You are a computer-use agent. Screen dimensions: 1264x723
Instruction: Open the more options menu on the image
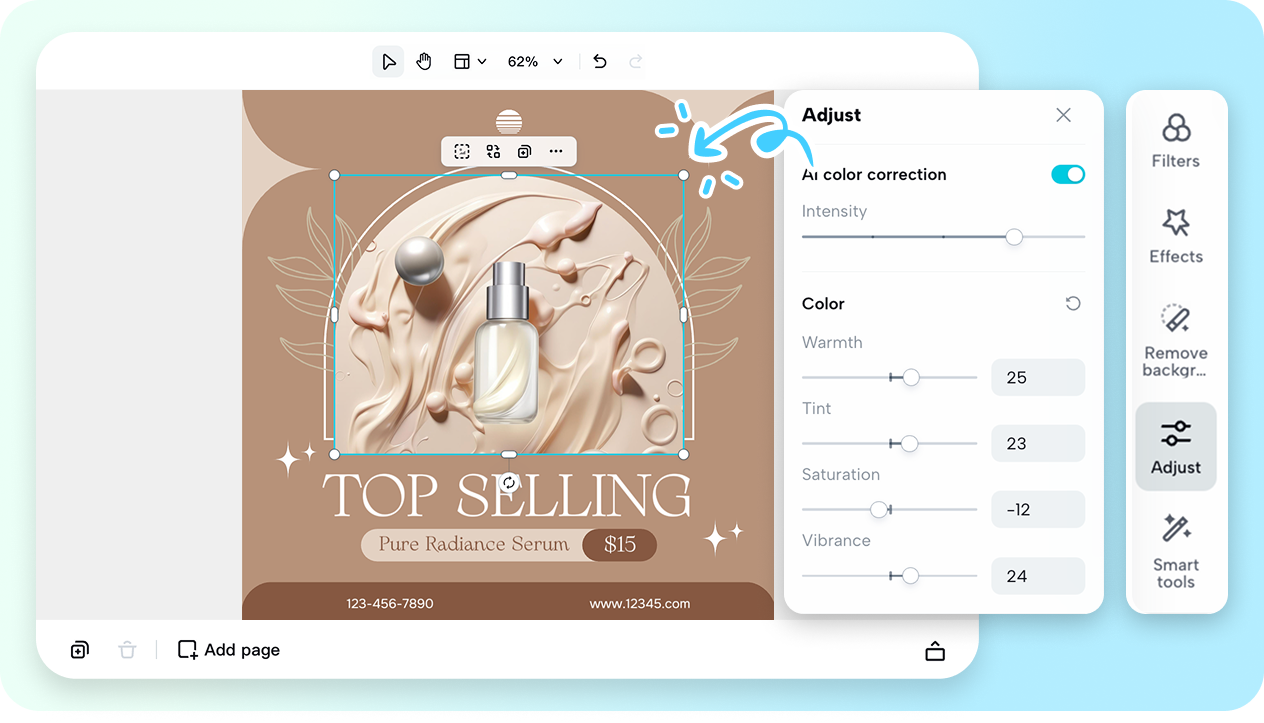556,151
